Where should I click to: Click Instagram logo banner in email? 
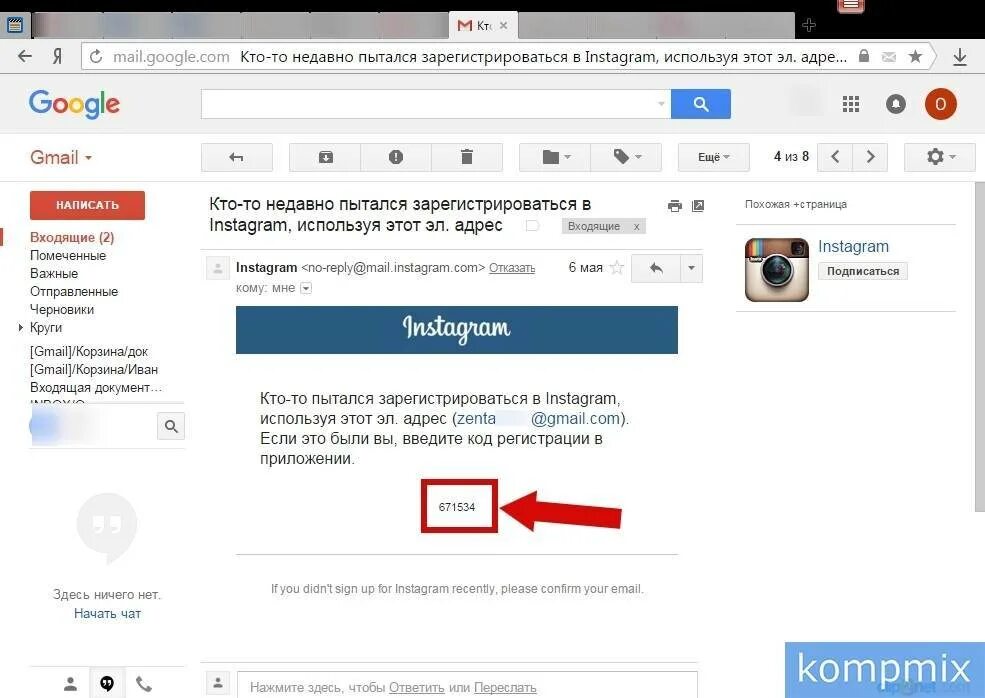point(457,330)
